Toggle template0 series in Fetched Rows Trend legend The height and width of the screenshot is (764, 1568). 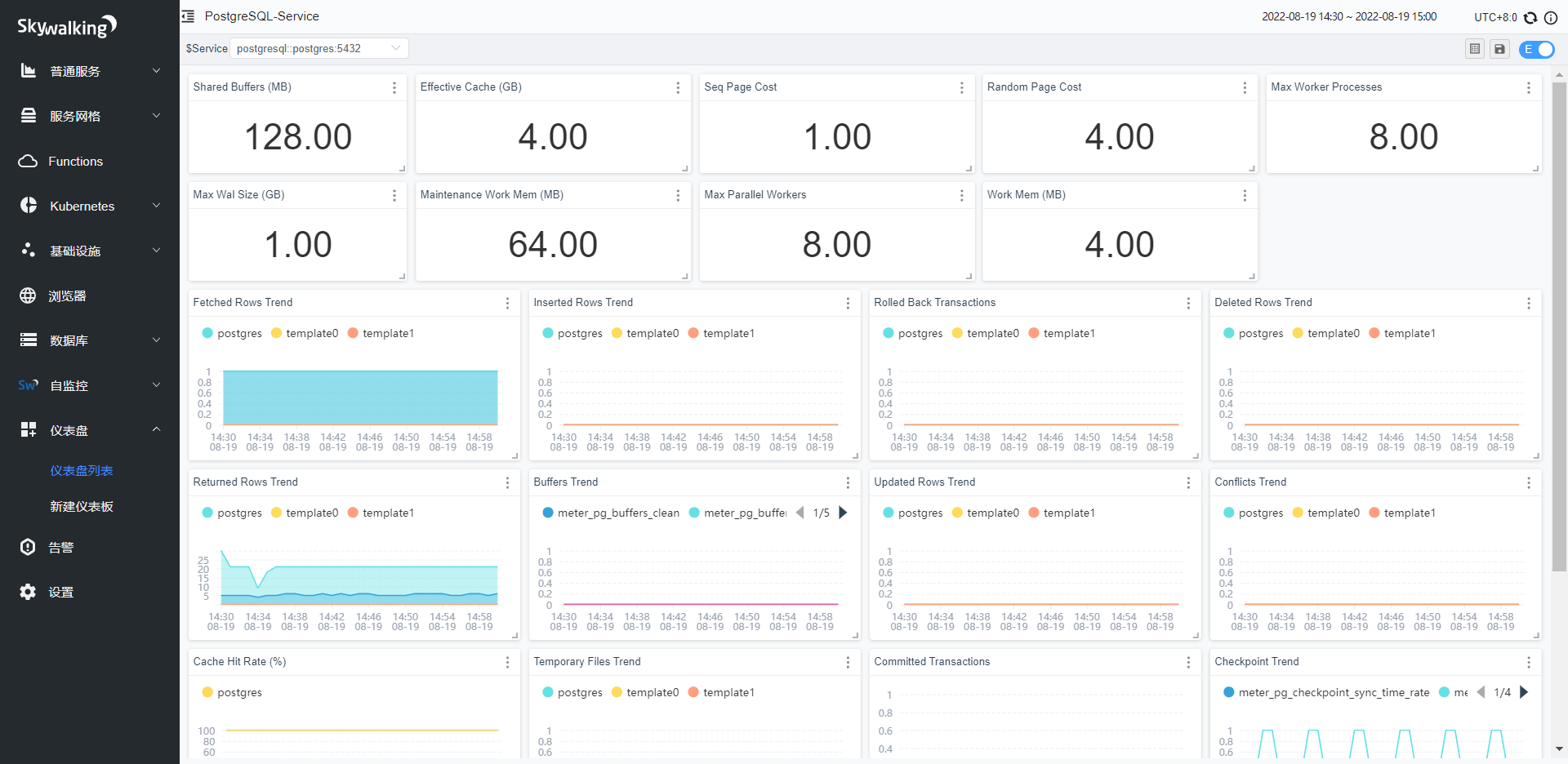click(305, 333)
